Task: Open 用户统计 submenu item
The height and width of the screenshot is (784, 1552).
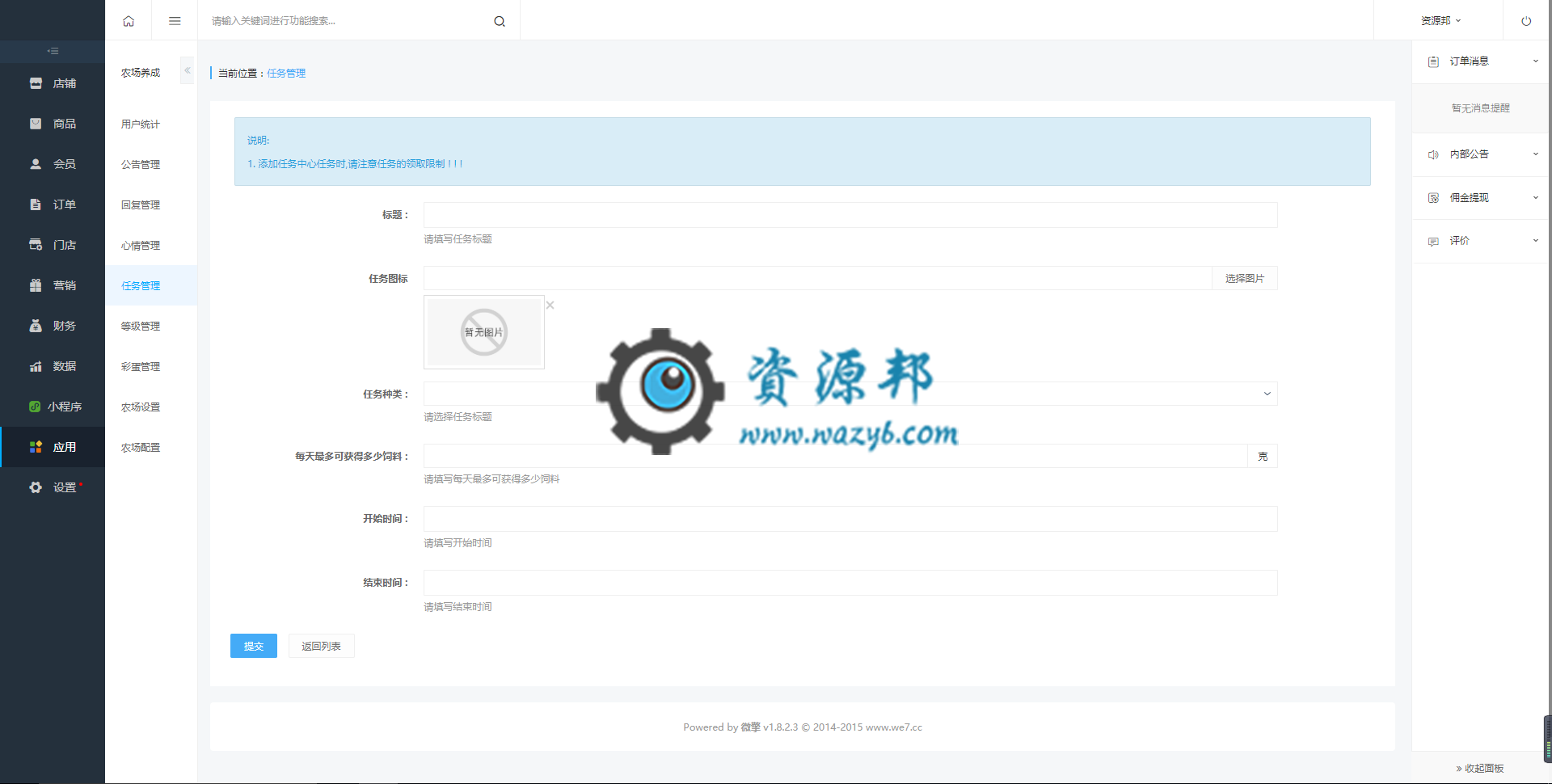Action: (151, 124)
